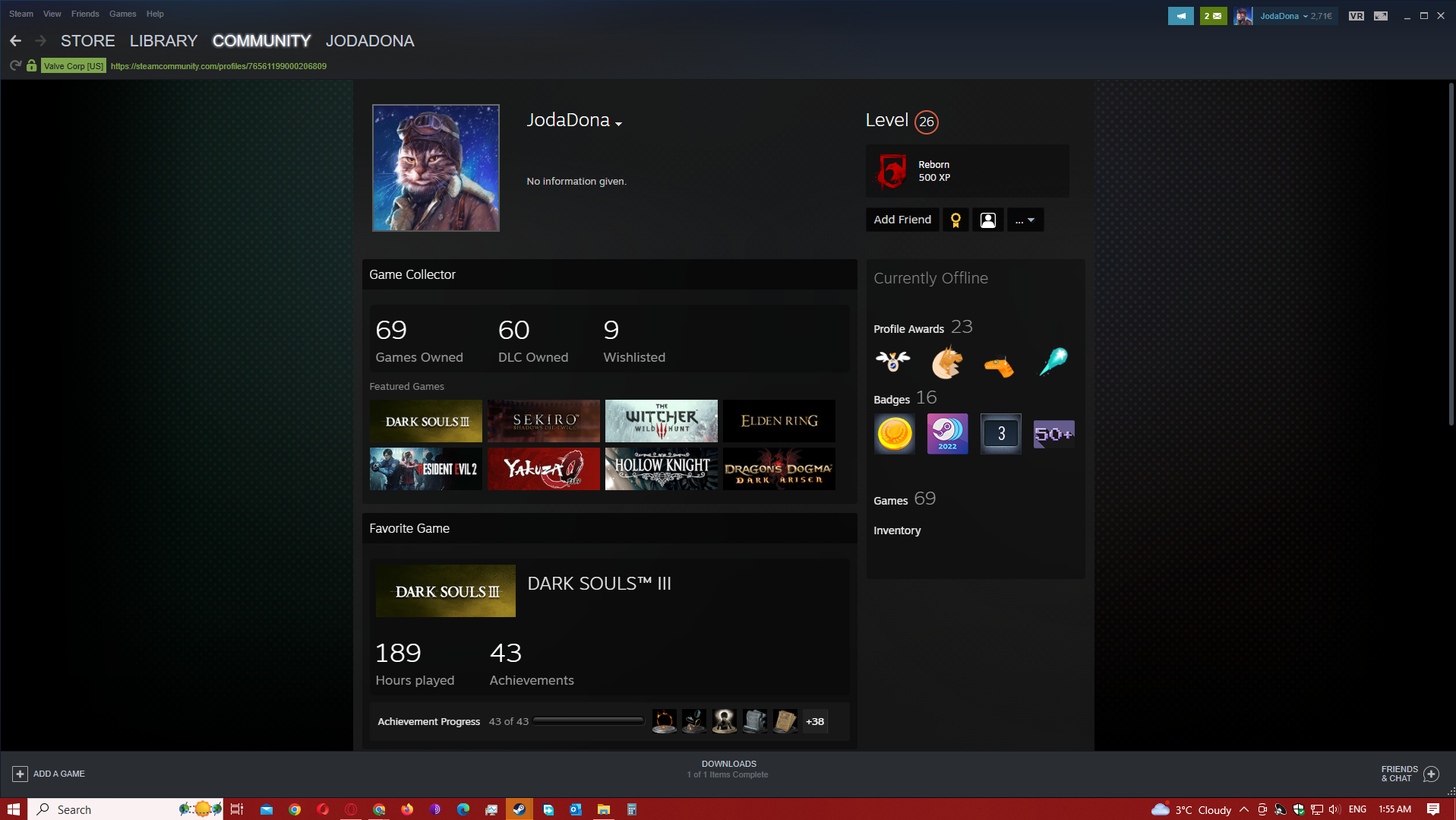Go back with the back arrow

tap(15, 41)
